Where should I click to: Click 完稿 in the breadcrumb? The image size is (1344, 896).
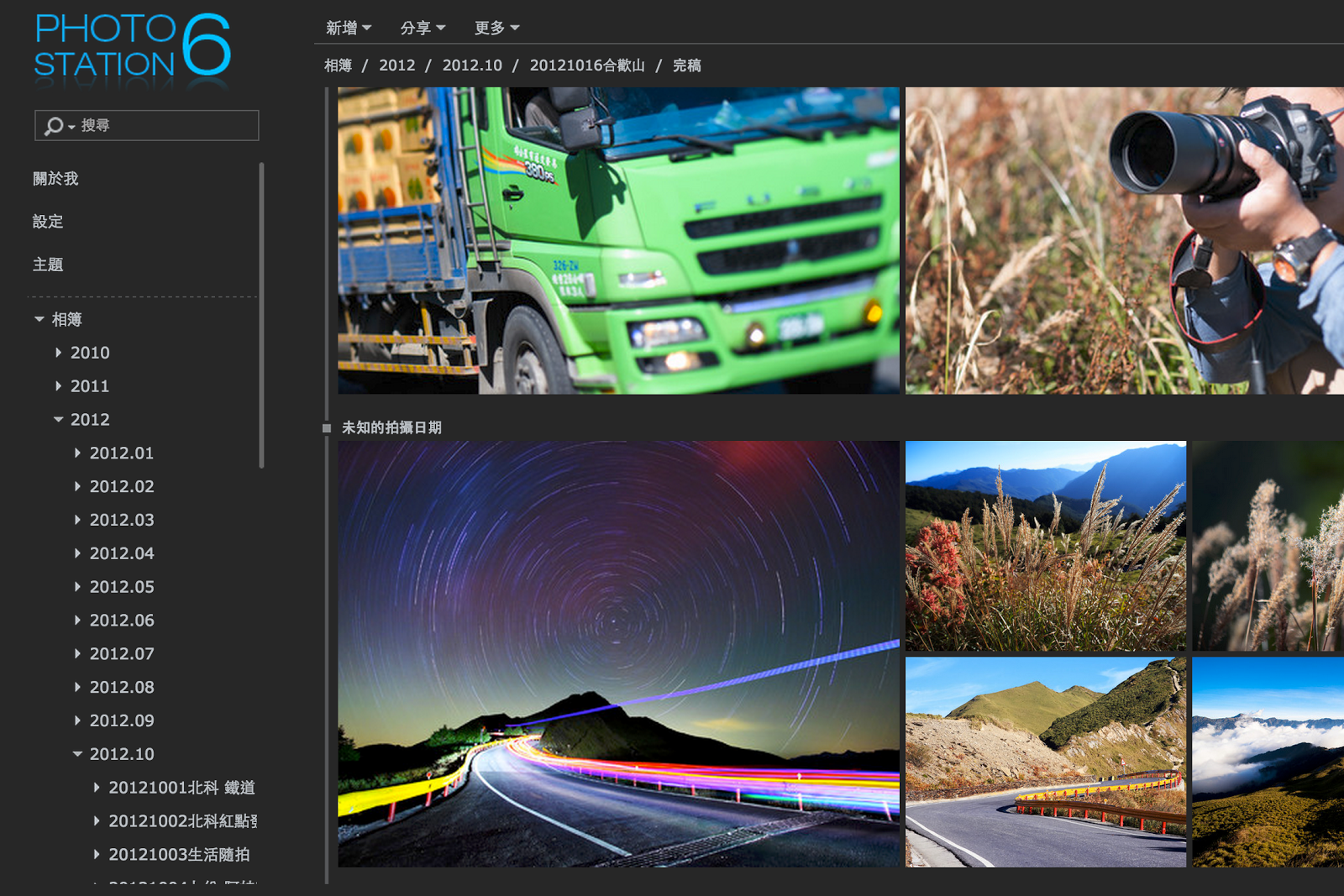click(687, 65)
